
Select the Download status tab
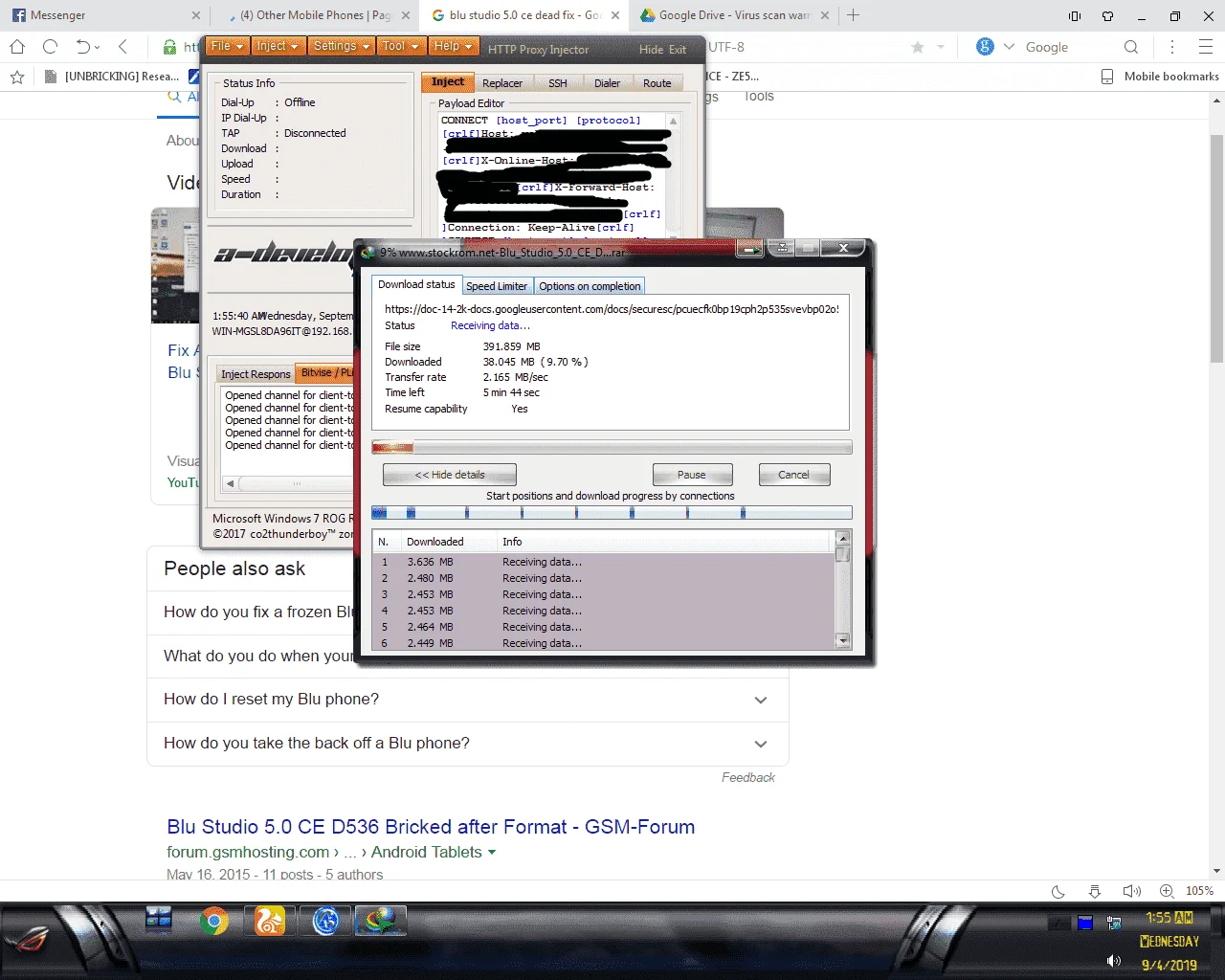pyautogui.click(x=416, y=284)
